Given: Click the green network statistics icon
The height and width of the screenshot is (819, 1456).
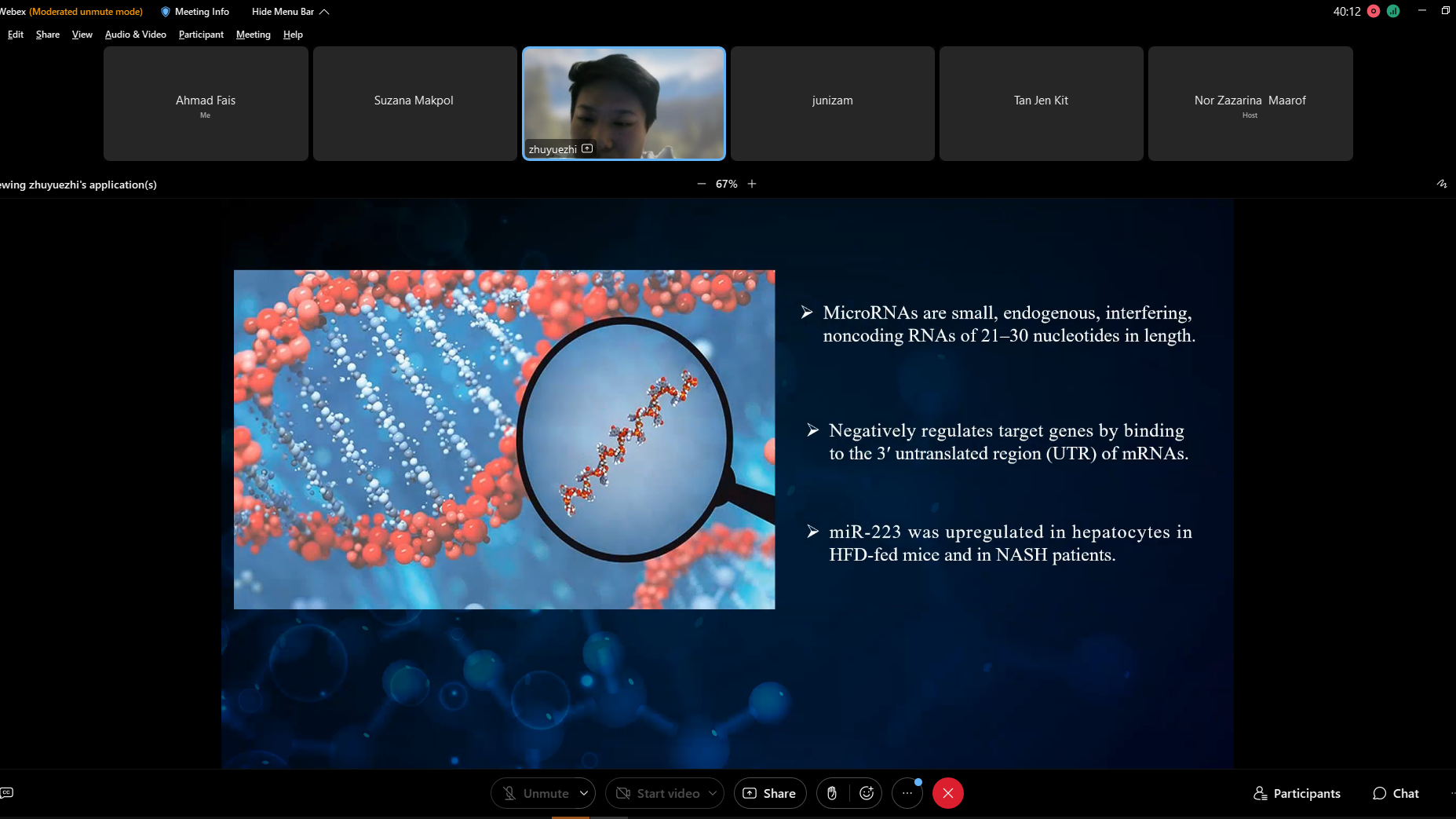Looking at the screenshot, I should 1393,11.
